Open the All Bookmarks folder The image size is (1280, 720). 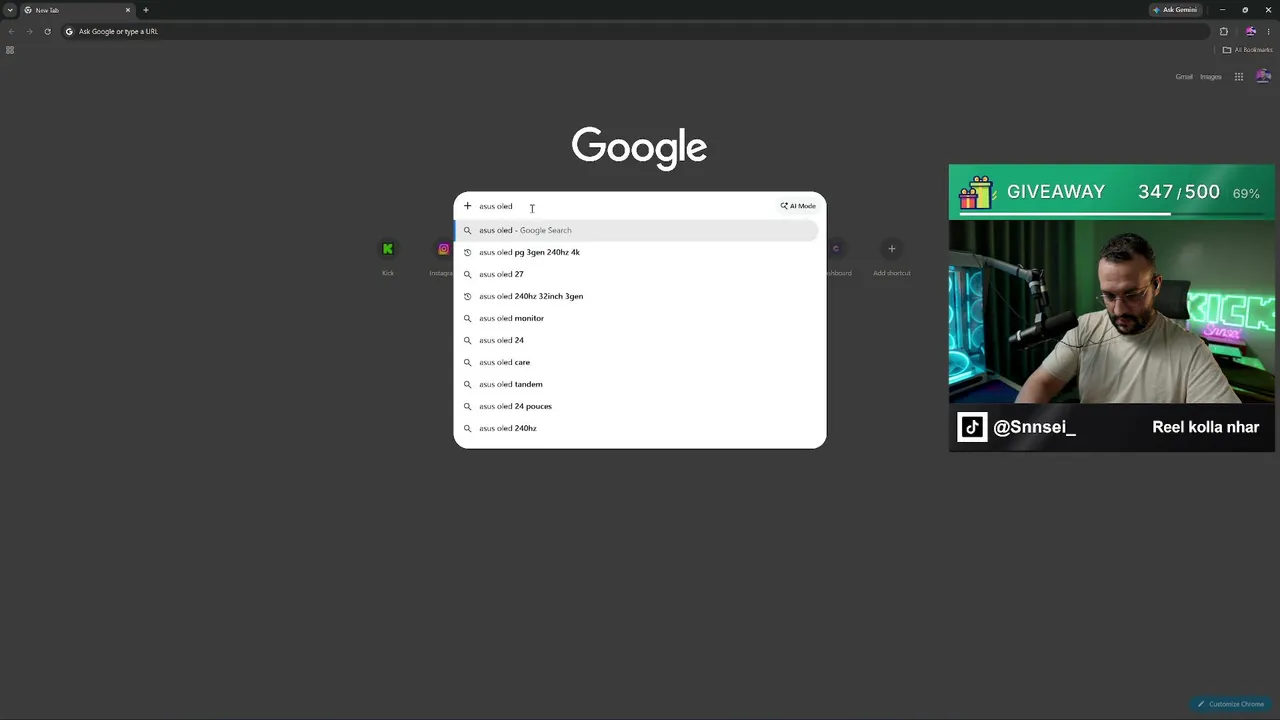pos(1247,50)
